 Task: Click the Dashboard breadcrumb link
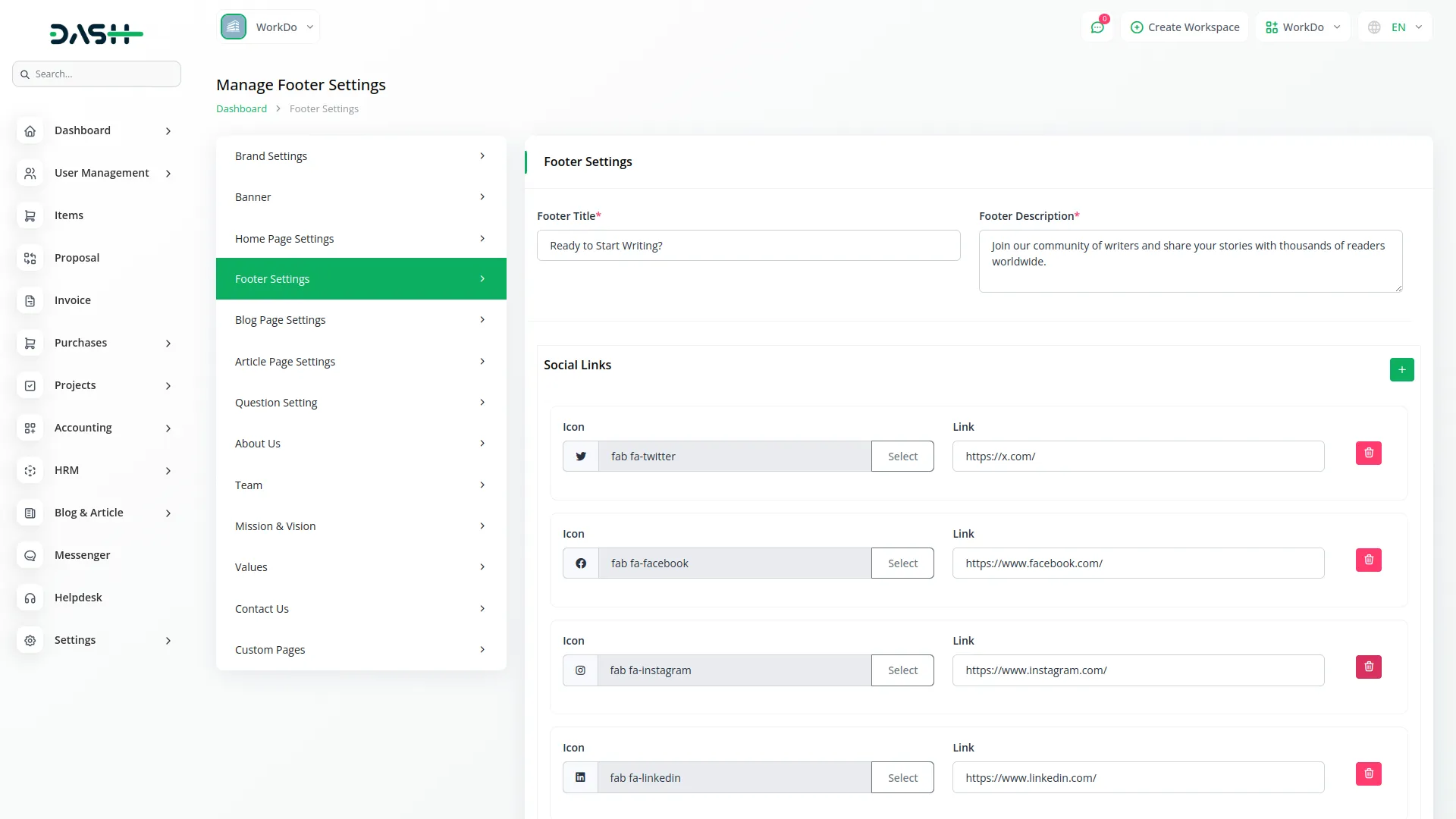click(241, 109)
